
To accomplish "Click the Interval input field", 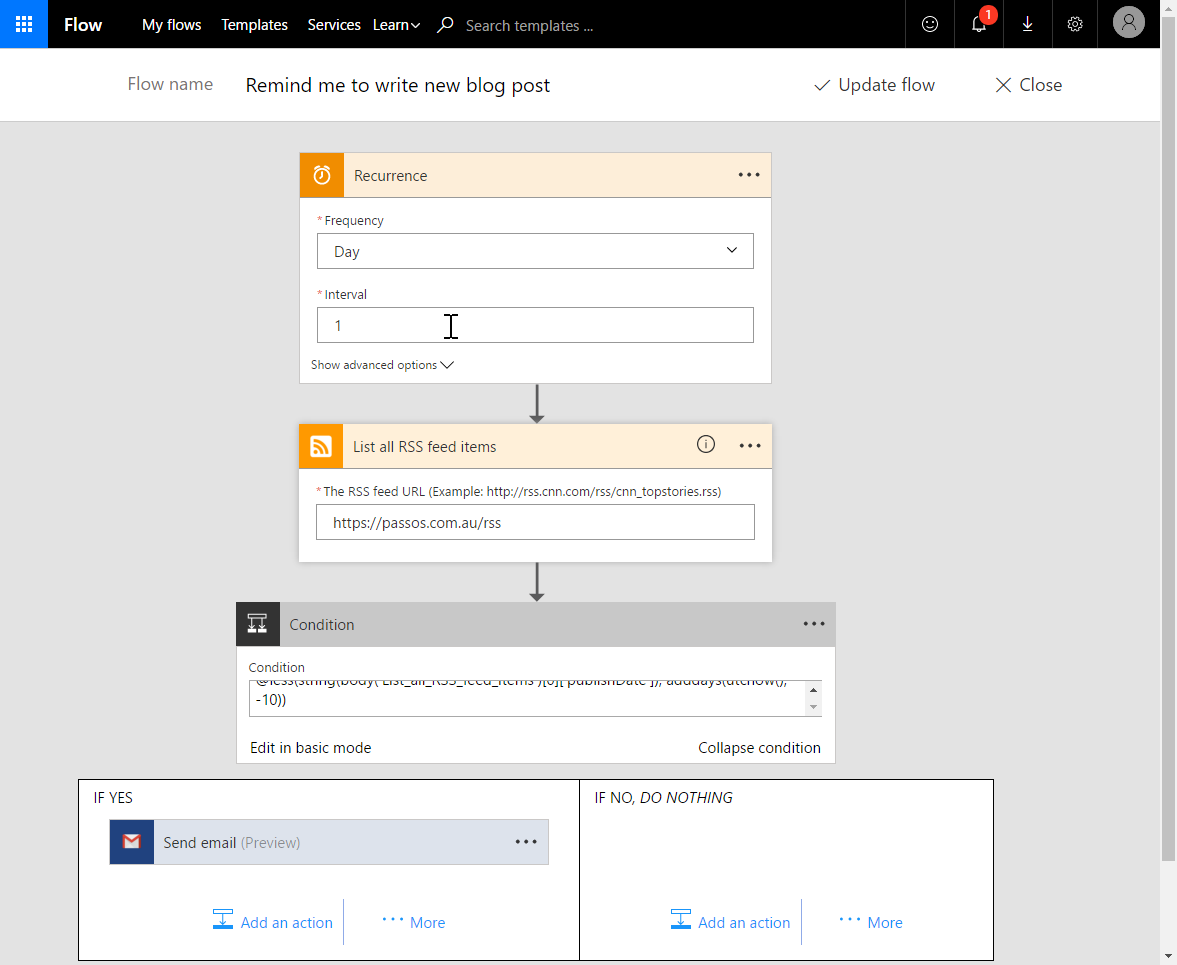I will [535, 325].
